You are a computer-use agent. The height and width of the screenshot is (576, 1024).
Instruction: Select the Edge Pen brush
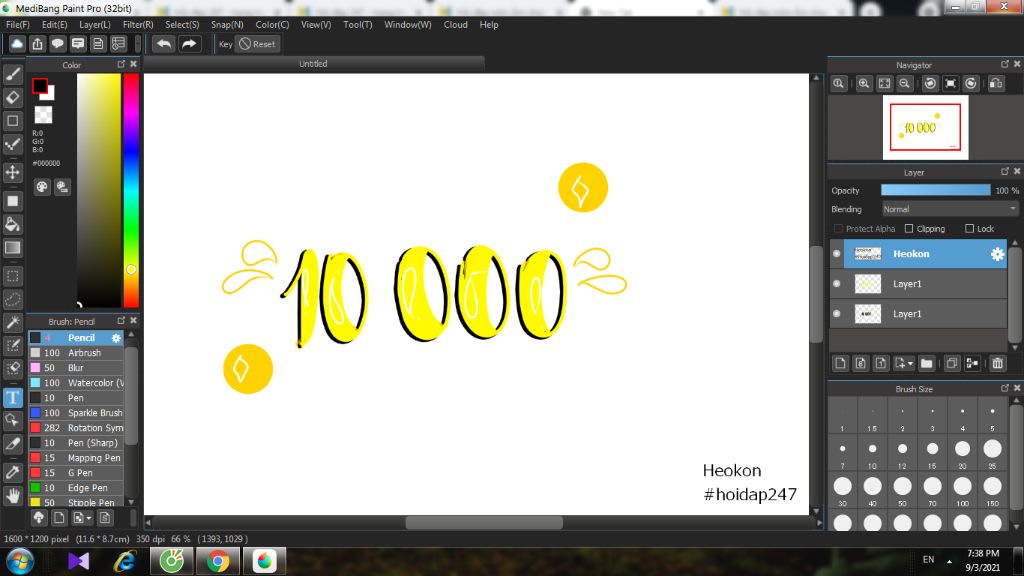pos(76,488)
